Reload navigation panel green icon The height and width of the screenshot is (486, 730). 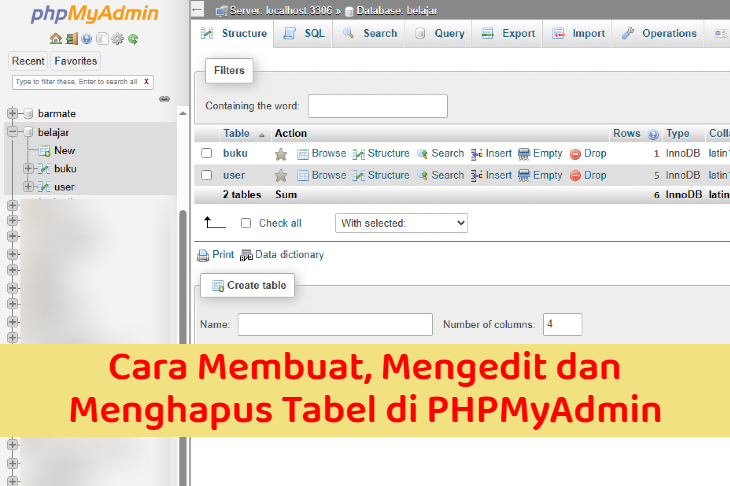tap(133, 39)
